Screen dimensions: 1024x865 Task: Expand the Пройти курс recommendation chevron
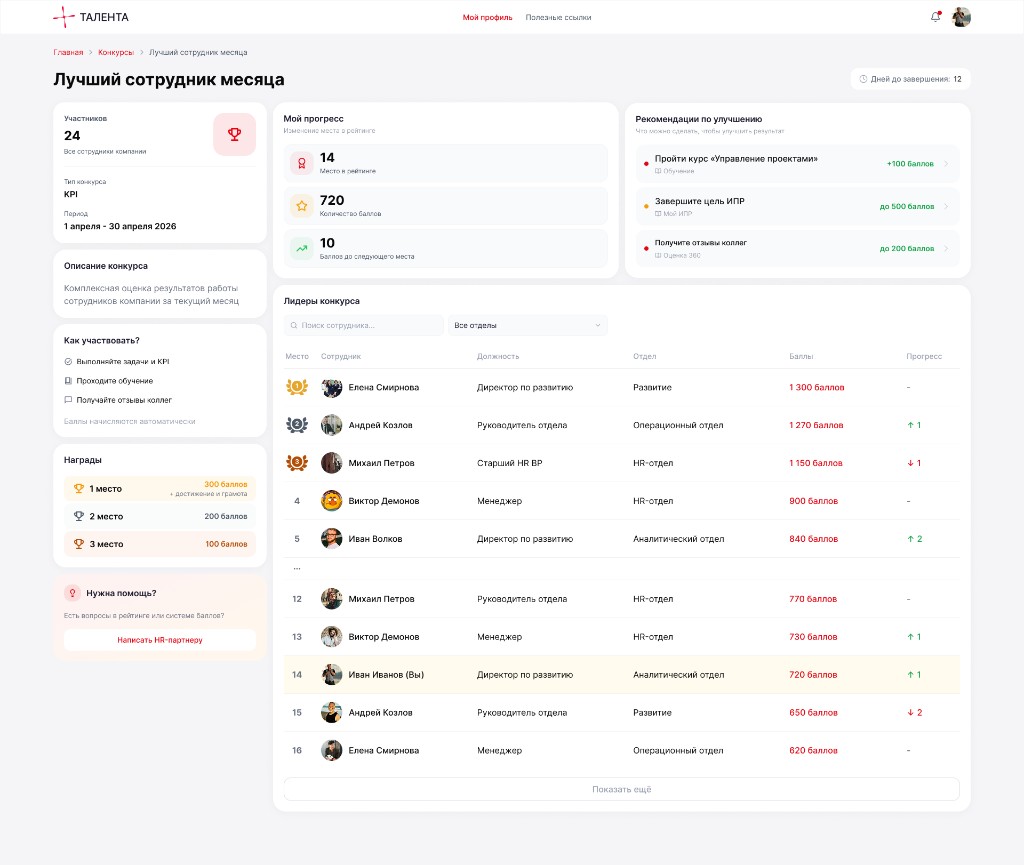click(x=946, y=164)
